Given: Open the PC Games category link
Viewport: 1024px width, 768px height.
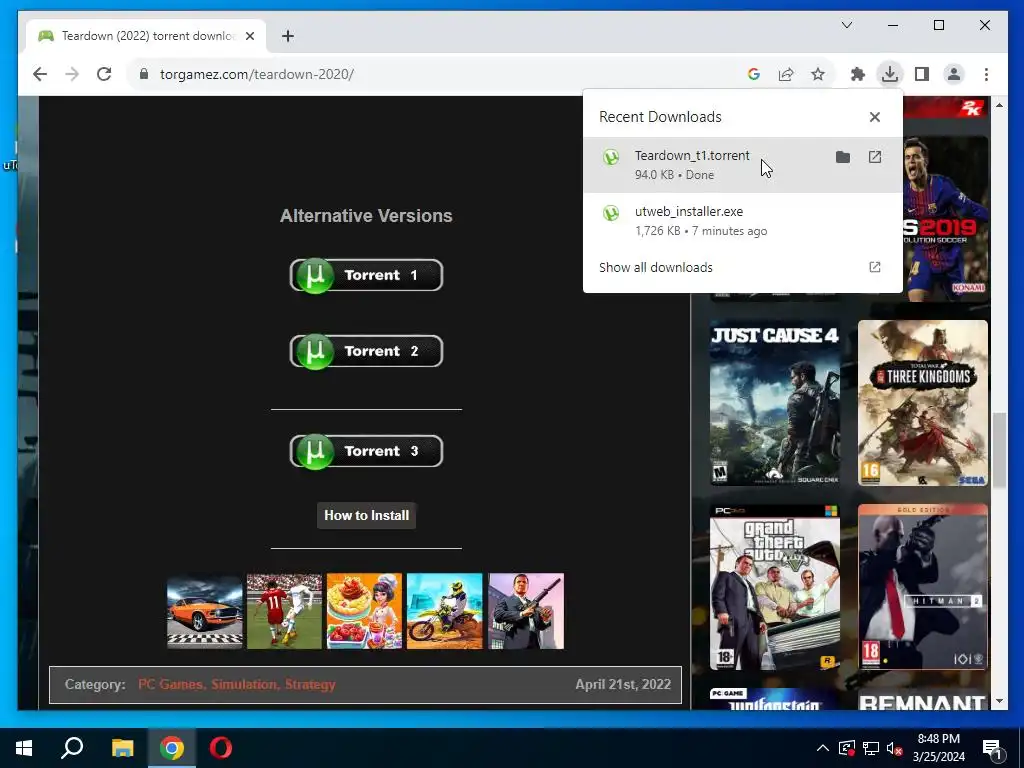Looking at the screenshot, I should [x=172, y=684].
